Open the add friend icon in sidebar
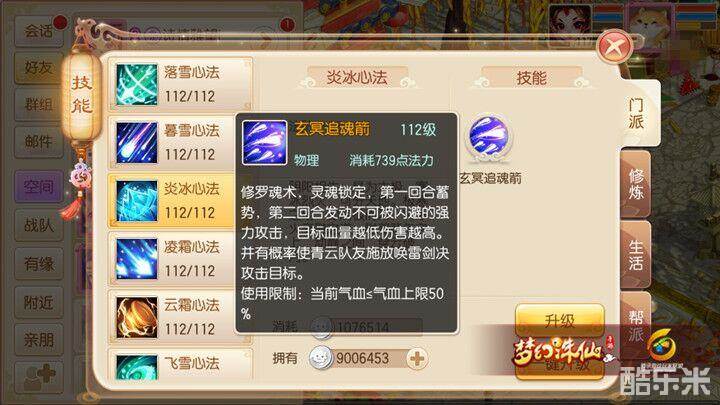The image size is (720, 405). [39, 377]
